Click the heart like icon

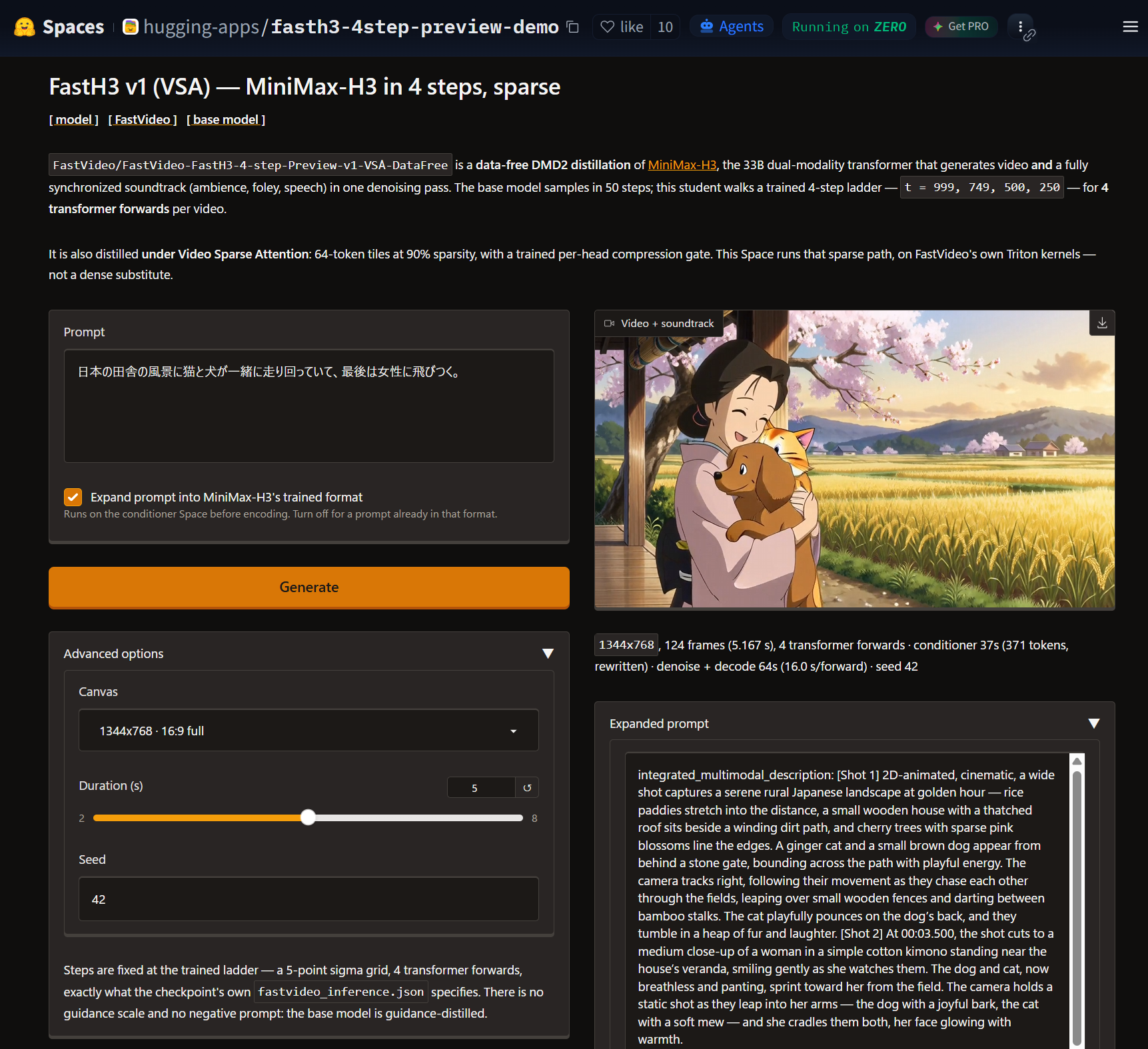[x=607, y=27]
